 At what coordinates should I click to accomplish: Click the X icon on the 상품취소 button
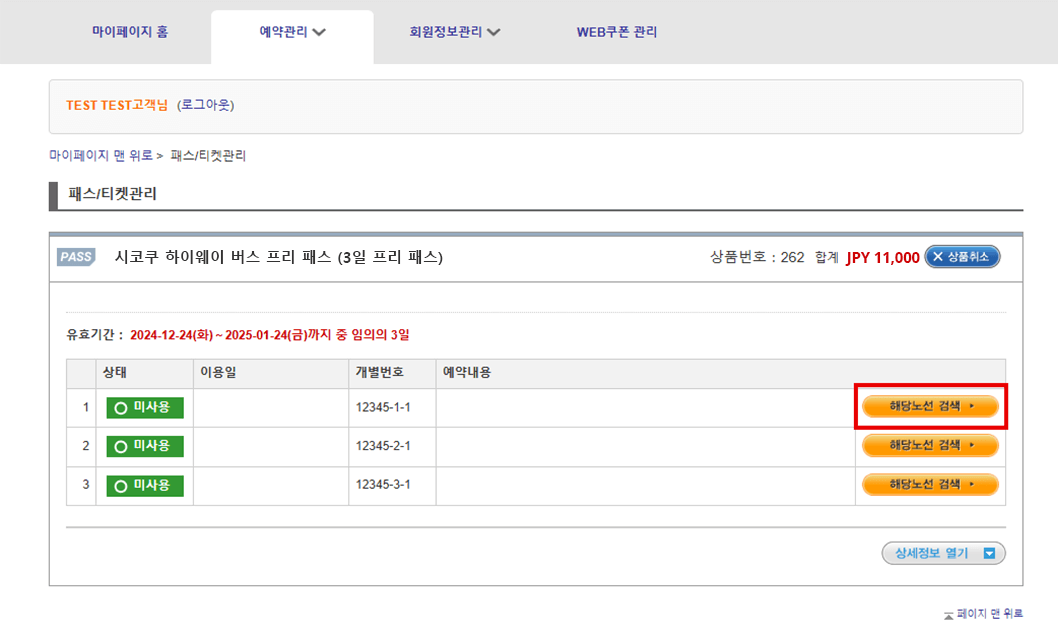click(938, 257)
